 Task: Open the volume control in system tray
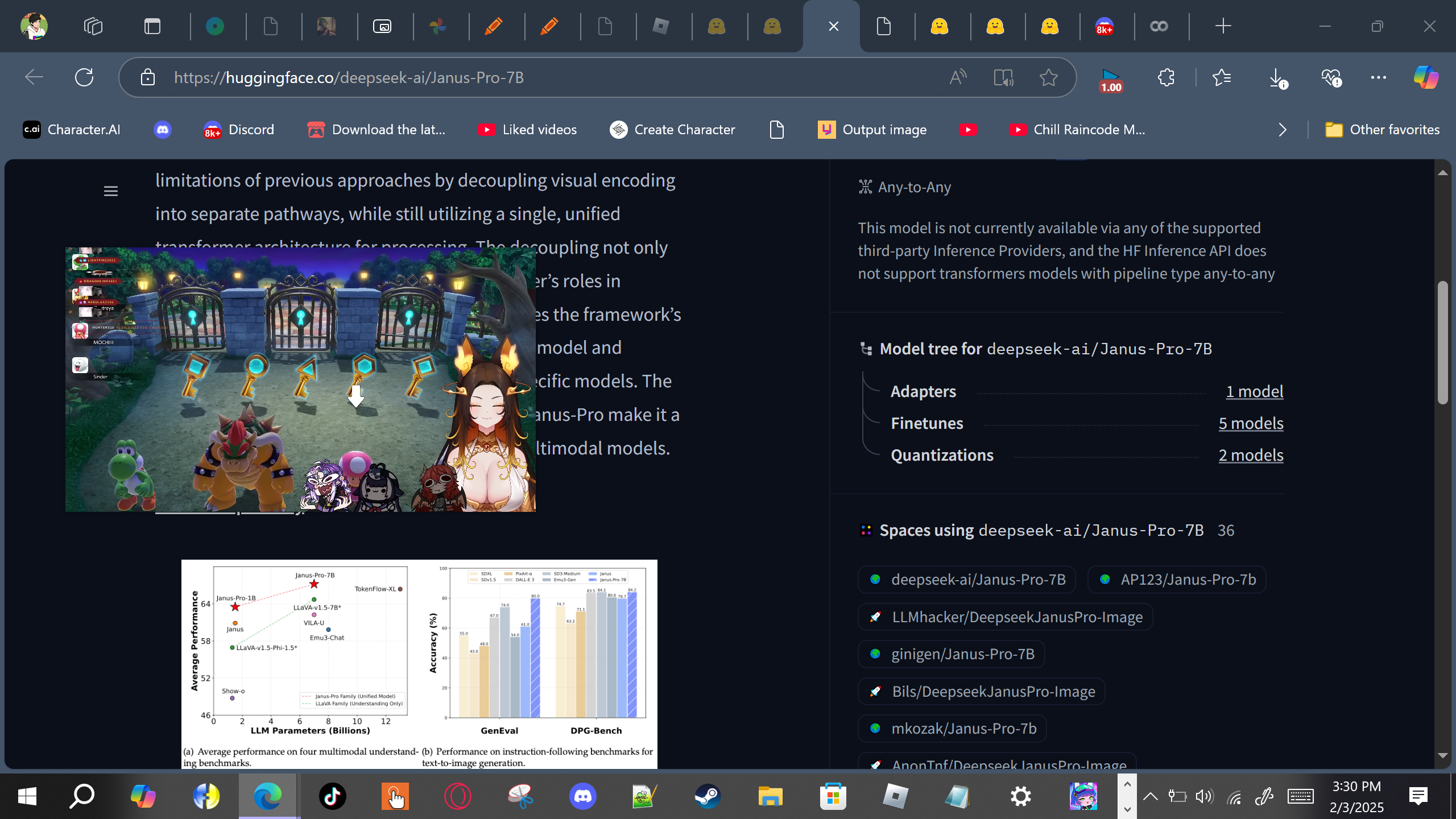coord(1205,796)
